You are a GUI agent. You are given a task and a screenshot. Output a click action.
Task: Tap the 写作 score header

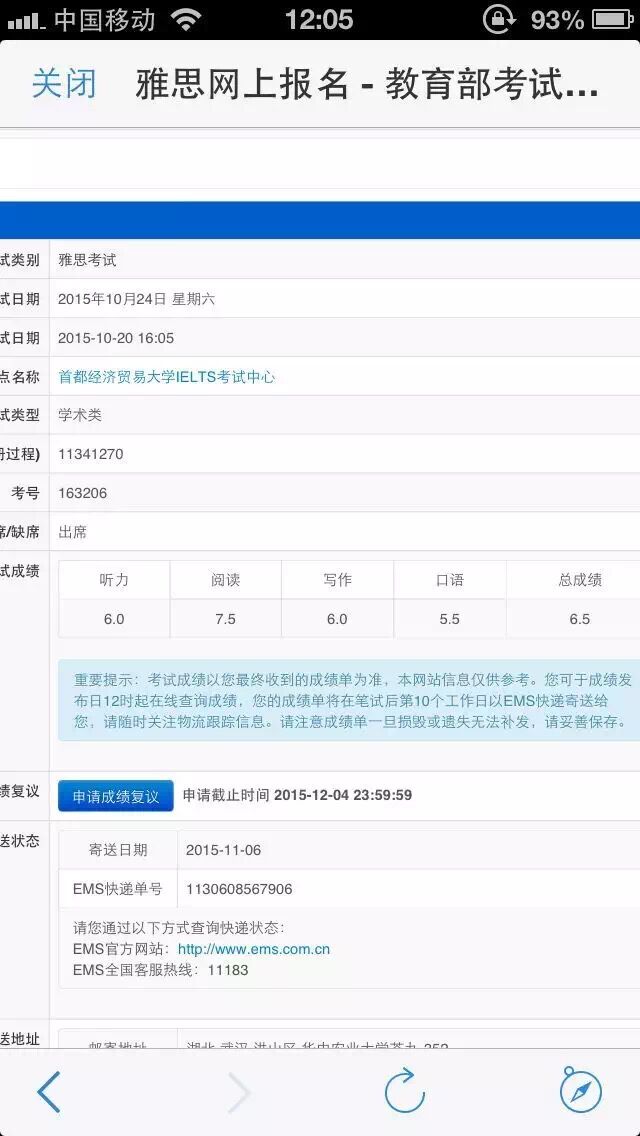point(337,580)
